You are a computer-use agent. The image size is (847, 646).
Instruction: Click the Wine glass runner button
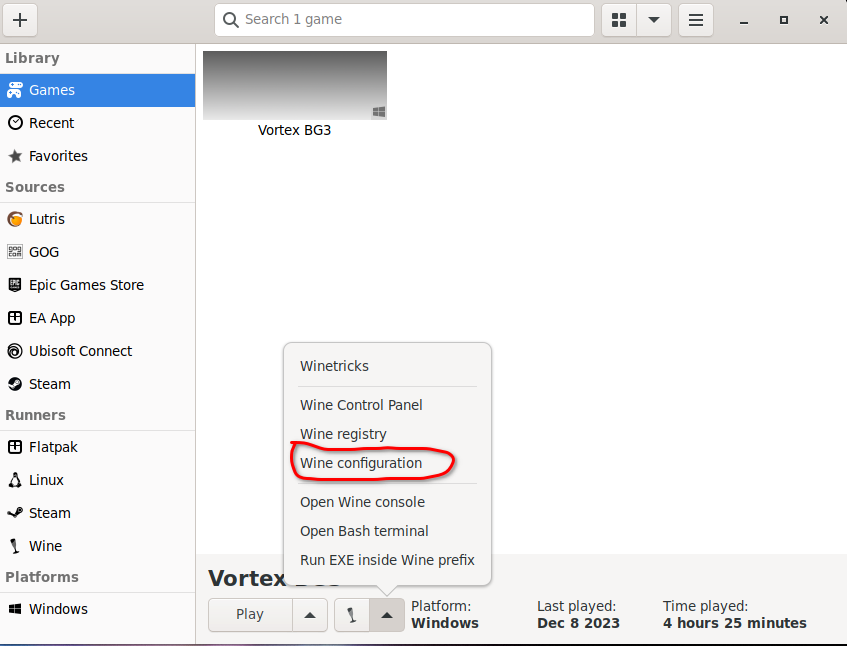(x=352, y=615)
